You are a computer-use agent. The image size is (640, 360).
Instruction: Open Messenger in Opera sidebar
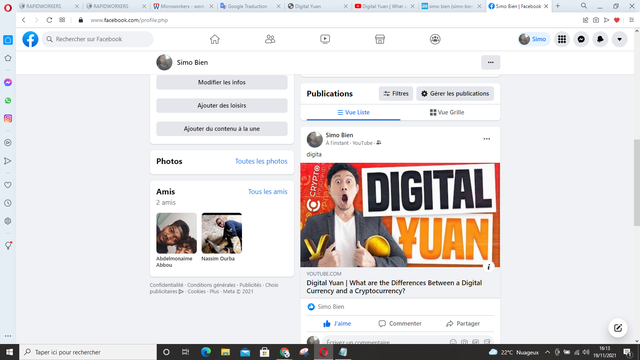coord(8,82)
